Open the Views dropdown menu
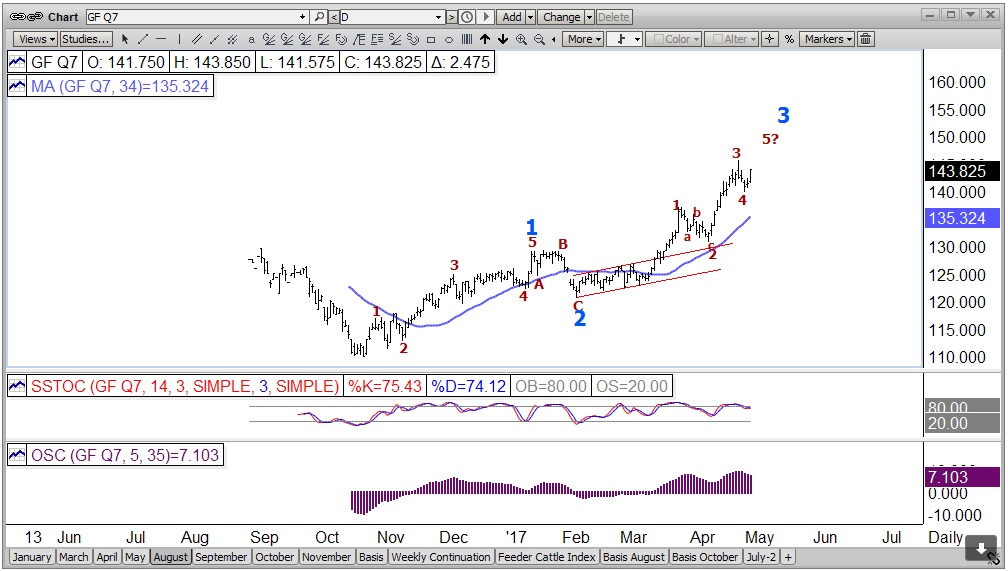This screenshot has height=571, width=1008. tap(36, 39)
